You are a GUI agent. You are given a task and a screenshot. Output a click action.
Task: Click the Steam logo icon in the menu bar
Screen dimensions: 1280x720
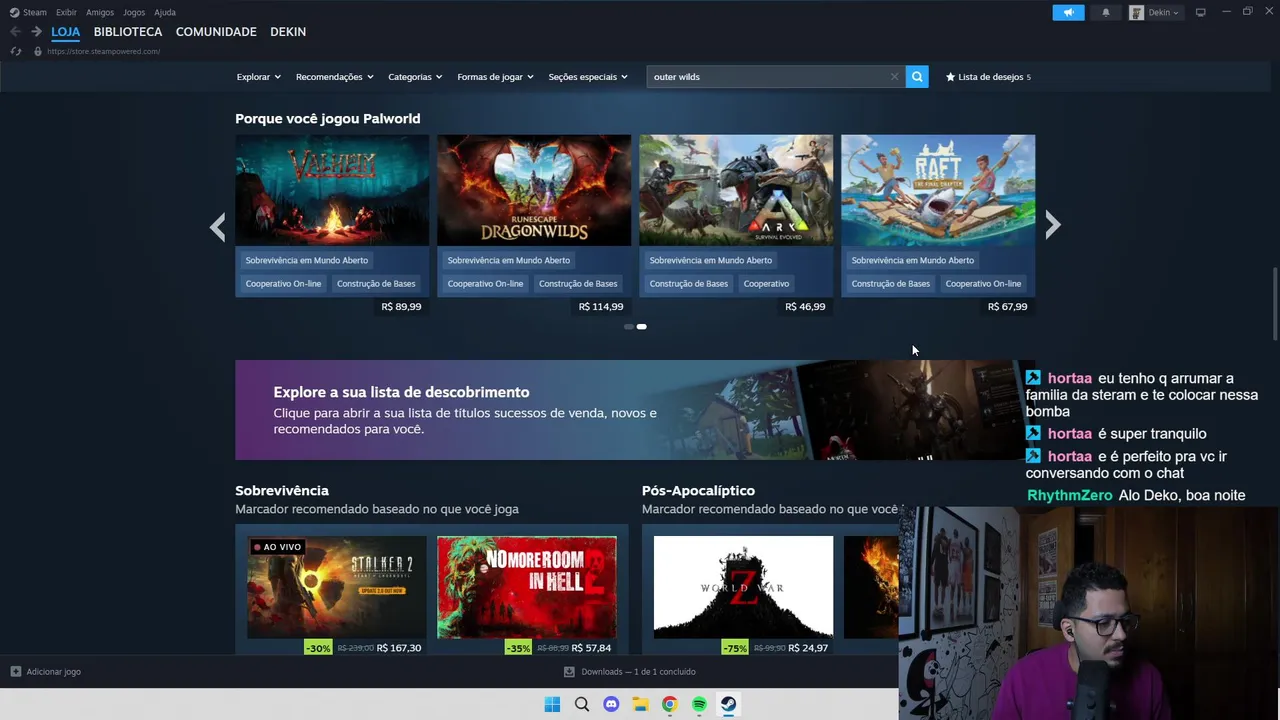pos(14,12)
